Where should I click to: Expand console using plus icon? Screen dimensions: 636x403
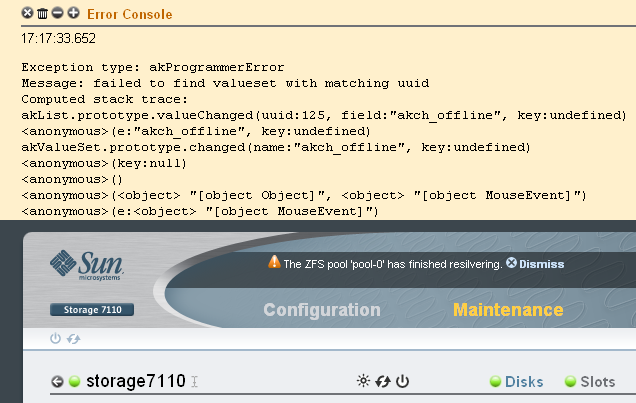[x=73, y=15]
